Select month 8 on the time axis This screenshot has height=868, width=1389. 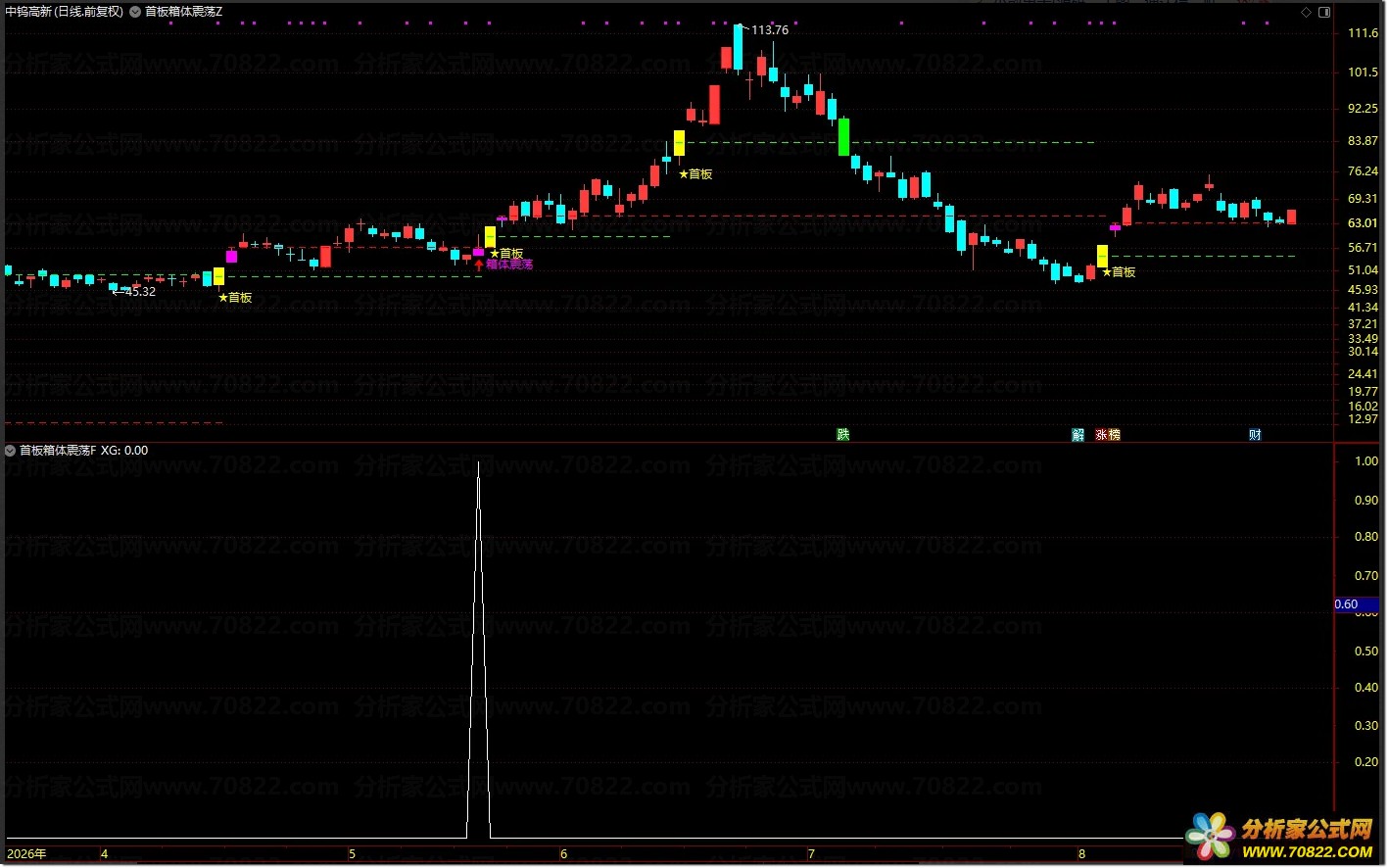(1081, 854)
